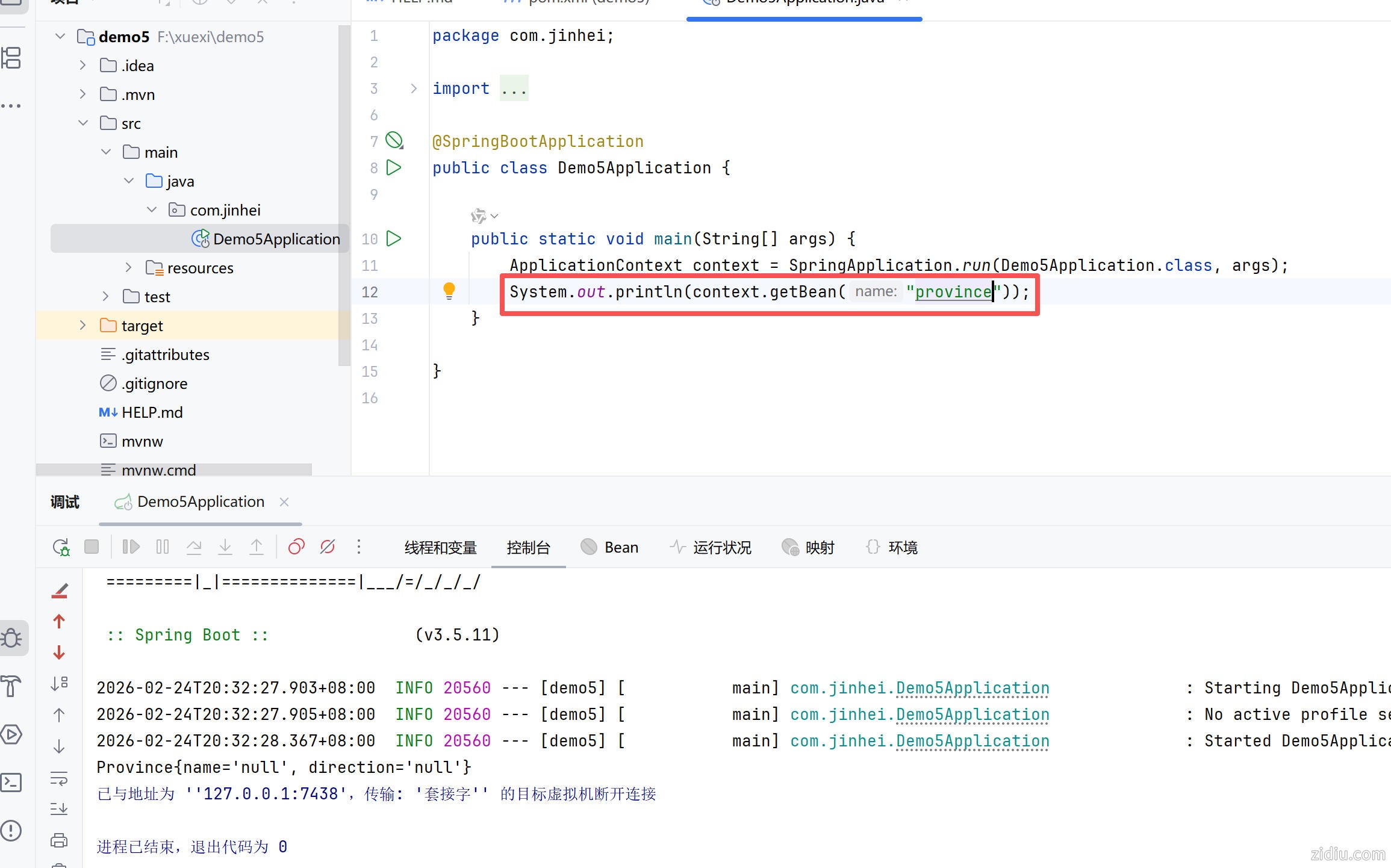1391x868 pixels.
Task: Click the View Breakpoints red circles icon
Action: pyautogui.click(x=296, y=547)
